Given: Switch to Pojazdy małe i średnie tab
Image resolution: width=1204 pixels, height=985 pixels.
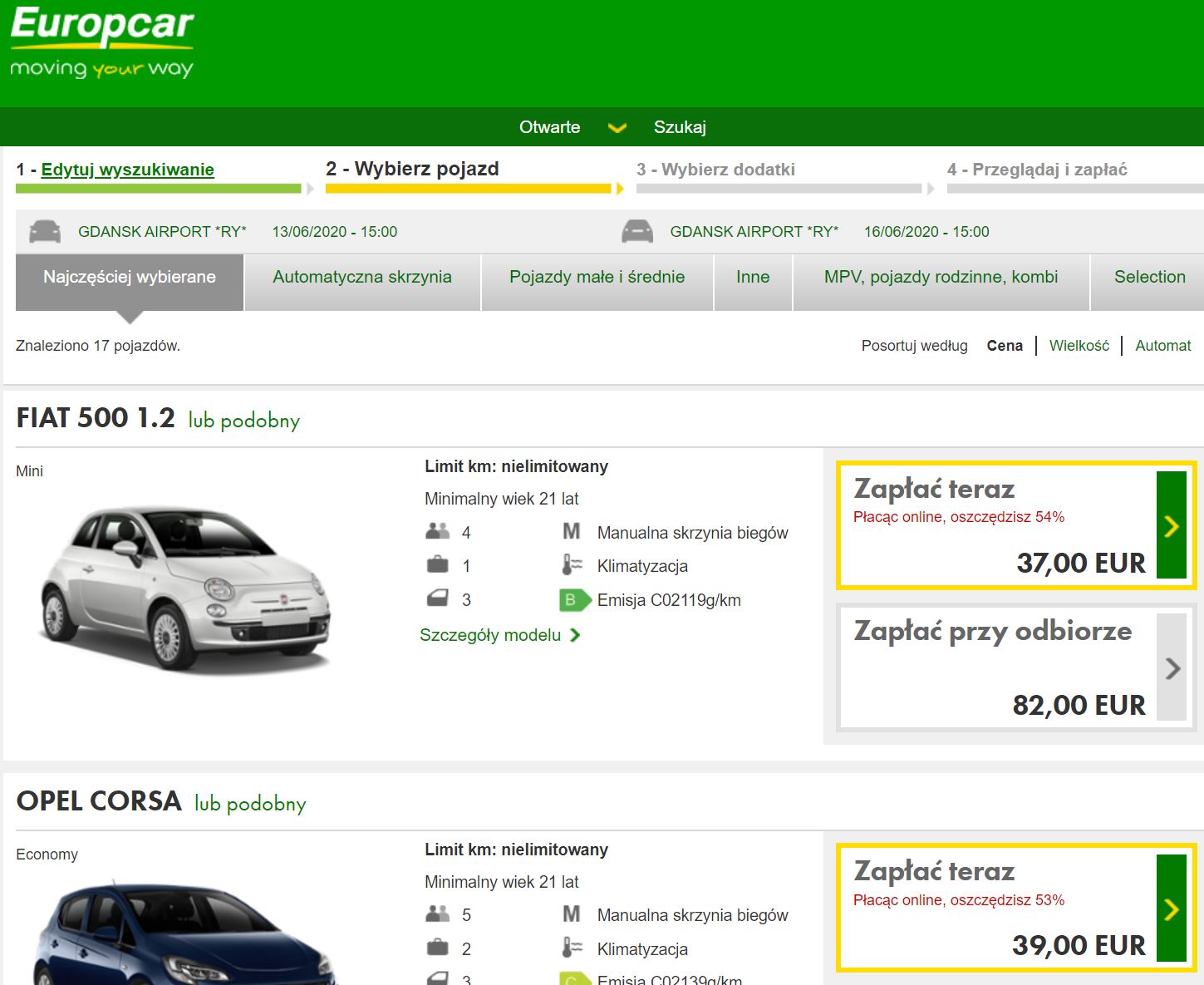Looking at the screenshot, I should [x=597, y=282].
